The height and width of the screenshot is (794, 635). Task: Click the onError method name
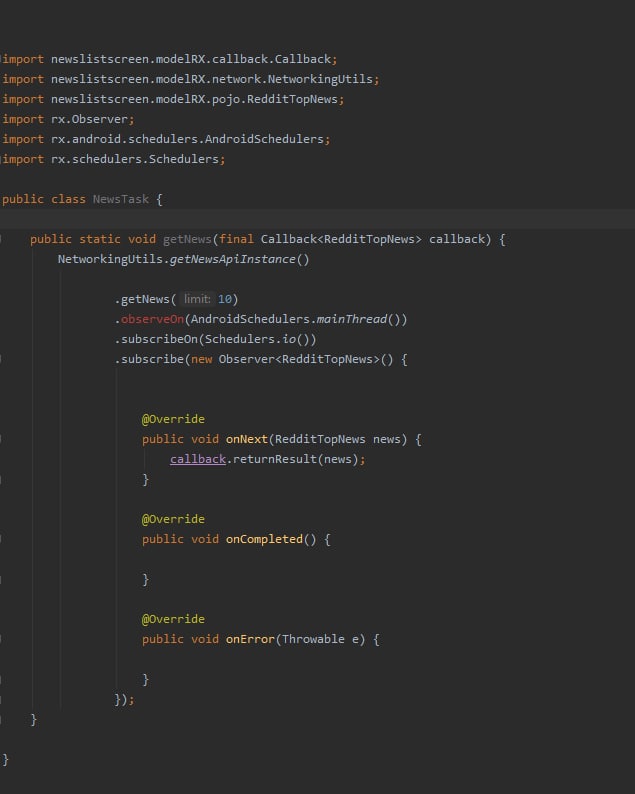pyautogui.click(x=250, y=639)
